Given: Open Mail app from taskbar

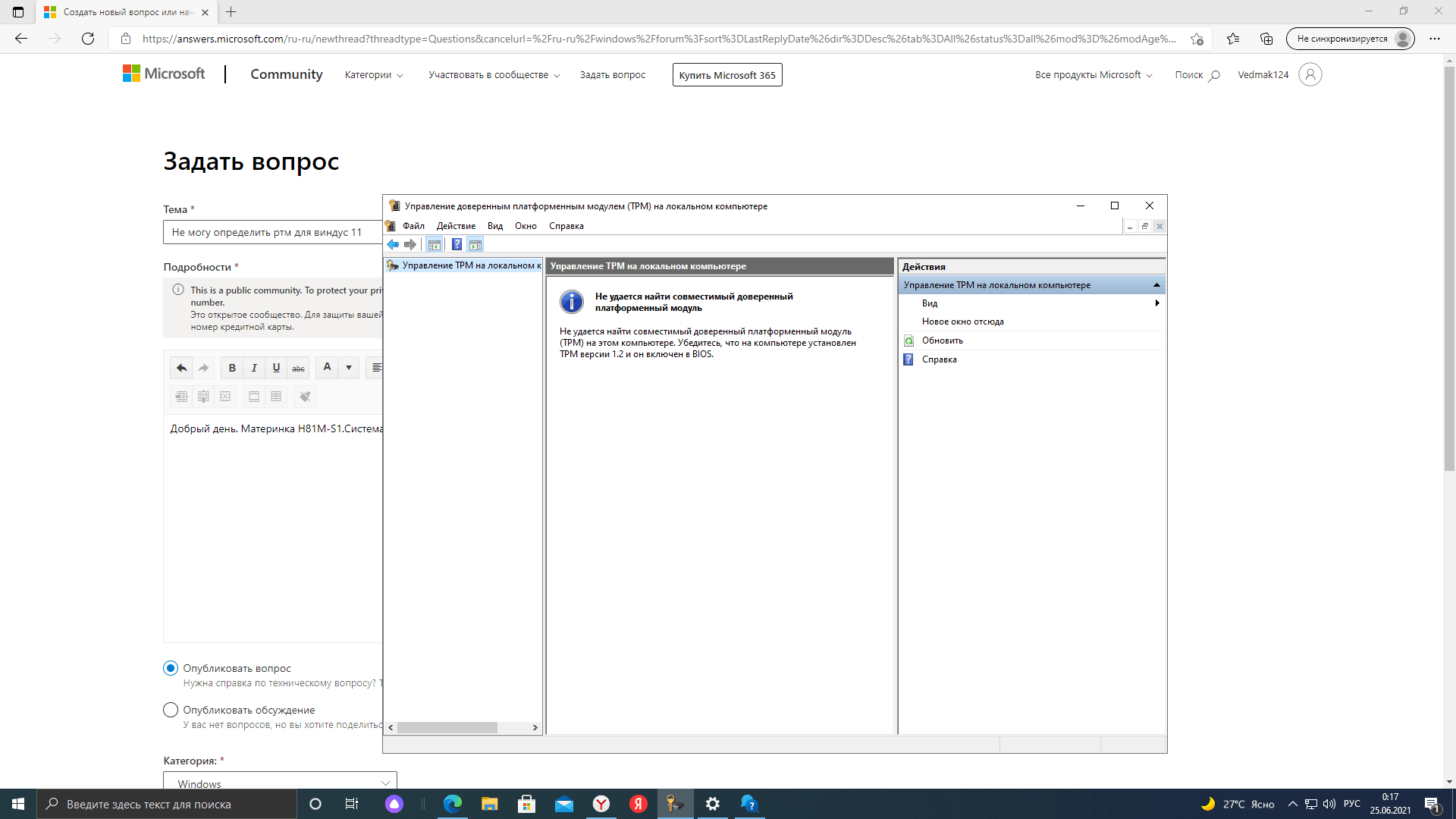Looking at the screenshot, I should tap(564, 804).
